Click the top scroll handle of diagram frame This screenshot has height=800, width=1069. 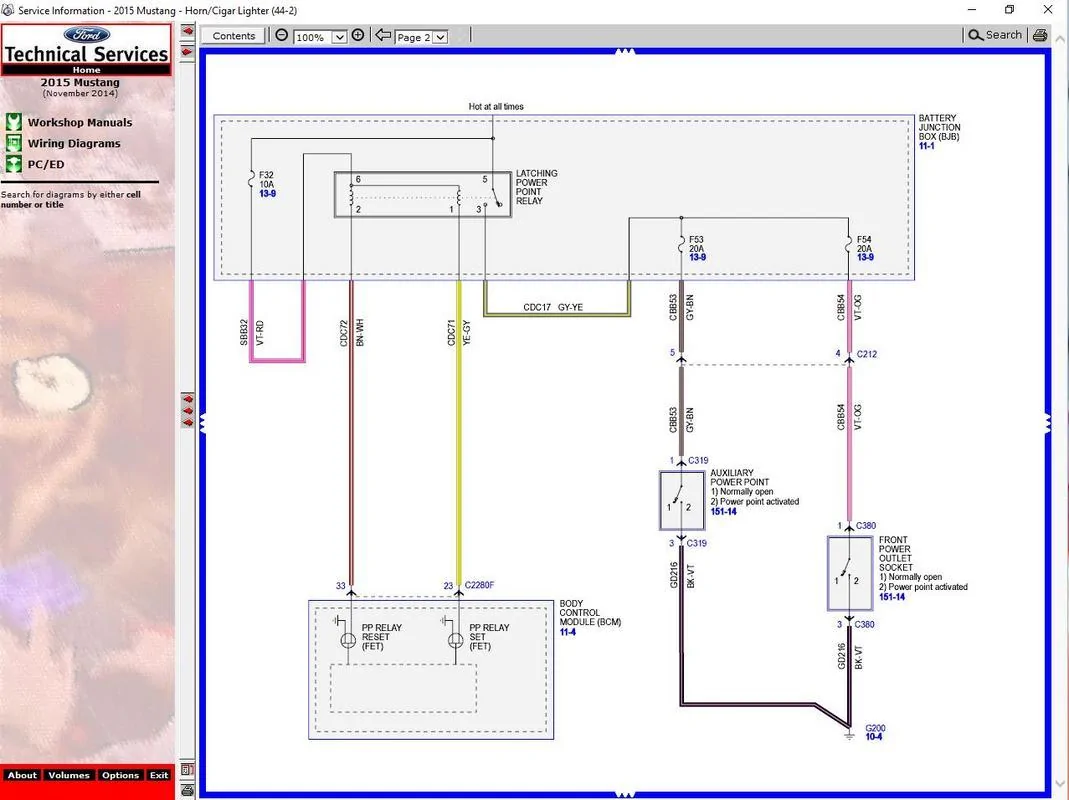(x=624, y=52)
